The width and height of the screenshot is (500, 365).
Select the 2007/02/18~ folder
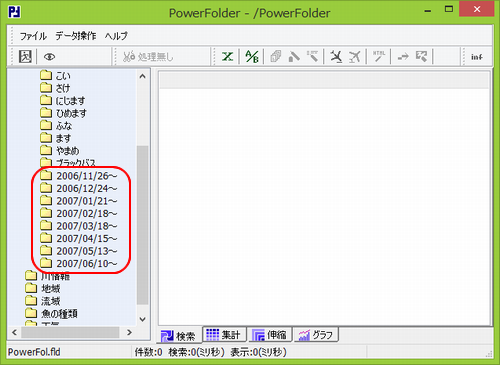(x=79, y=213)
